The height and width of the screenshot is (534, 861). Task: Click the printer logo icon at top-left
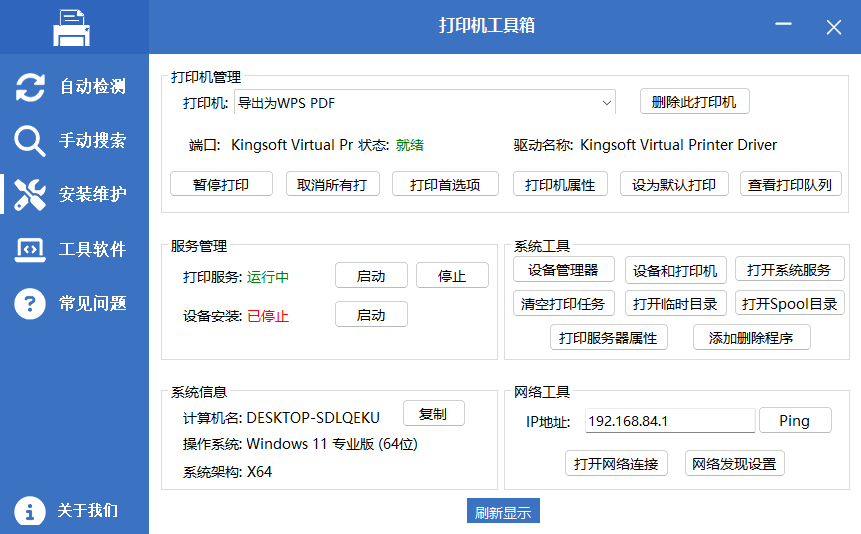72,27
